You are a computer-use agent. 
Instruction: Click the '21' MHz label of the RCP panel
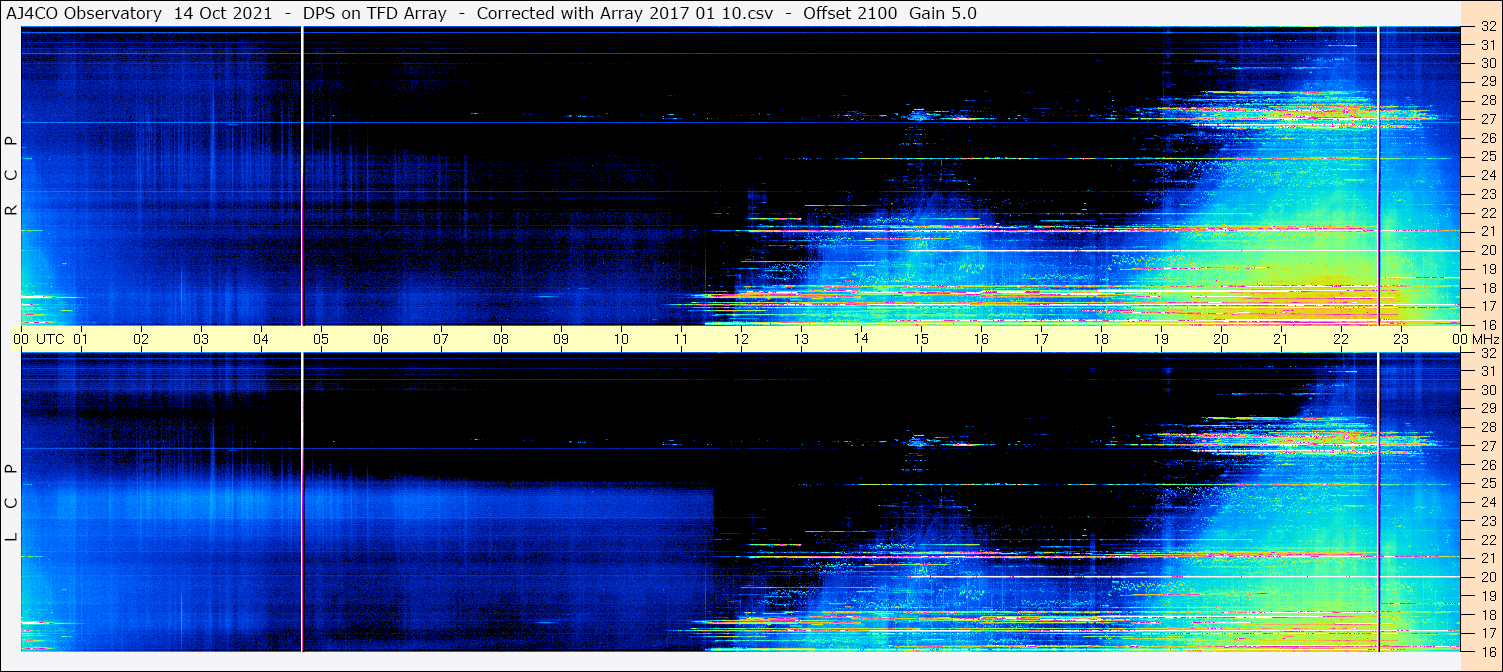[1487, 231]
